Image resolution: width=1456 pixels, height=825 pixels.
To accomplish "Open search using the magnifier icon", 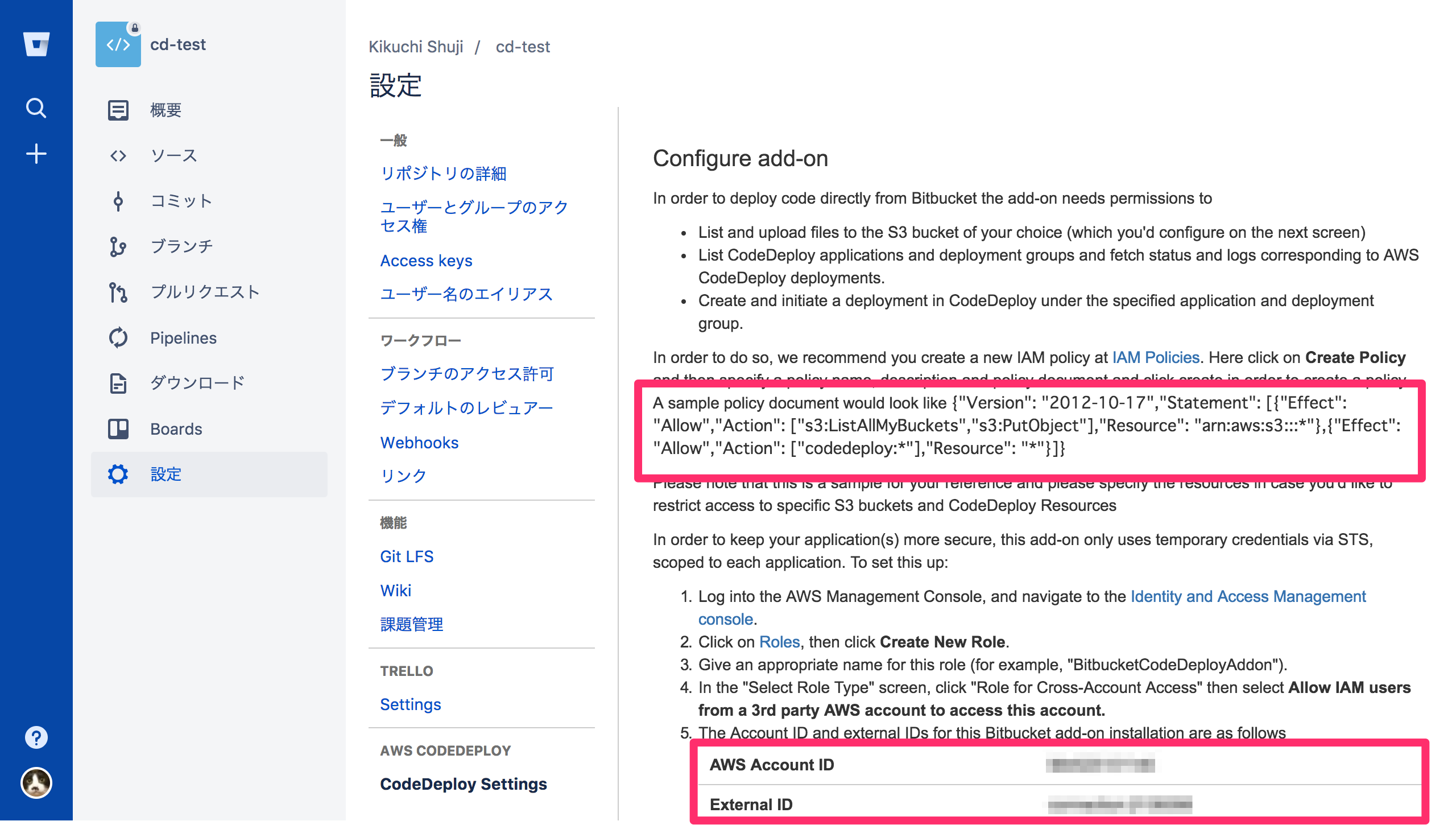I will 36,107.
